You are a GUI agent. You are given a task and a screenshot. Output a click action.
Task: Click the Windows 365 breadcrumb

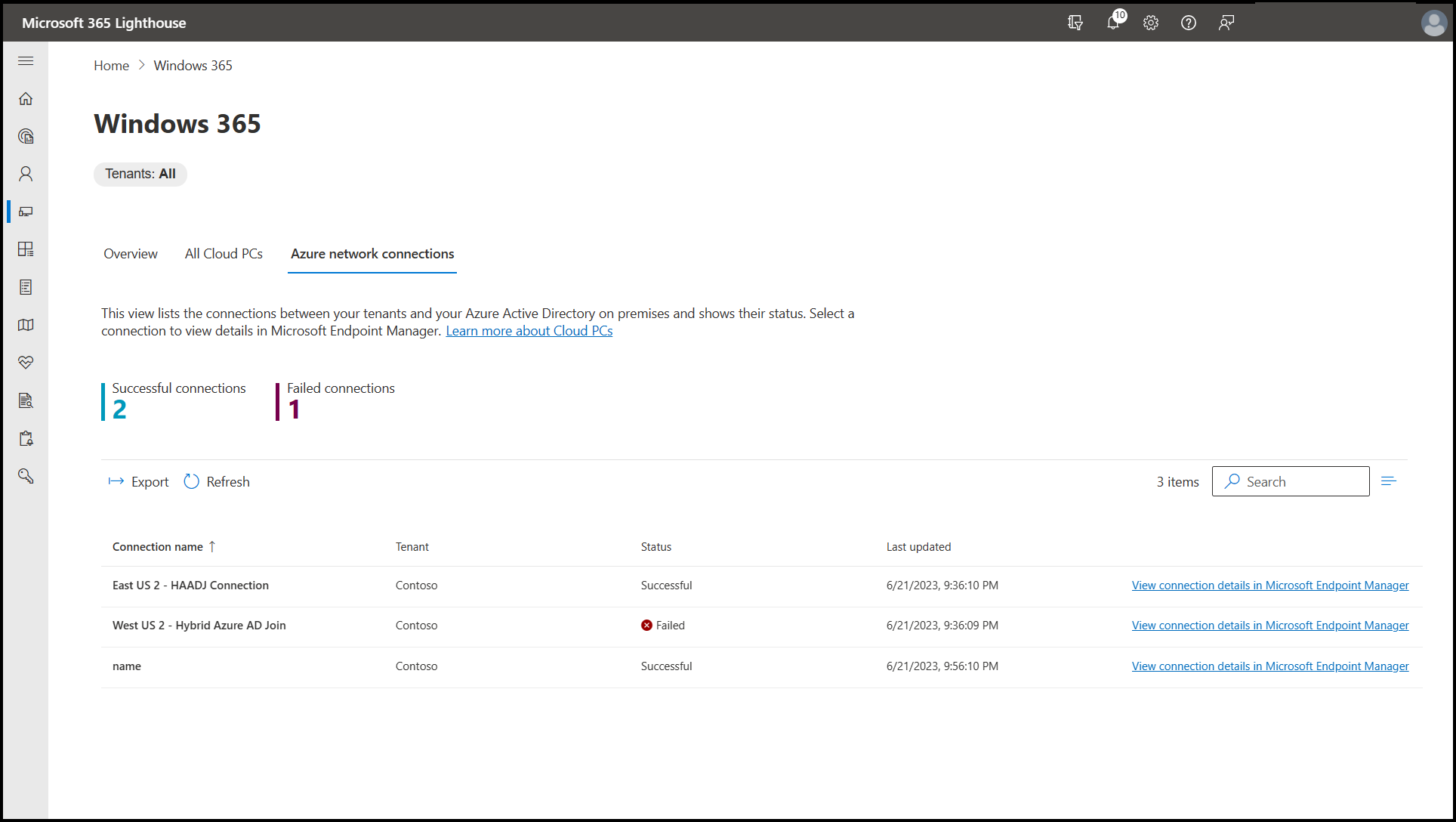point(193,66)
